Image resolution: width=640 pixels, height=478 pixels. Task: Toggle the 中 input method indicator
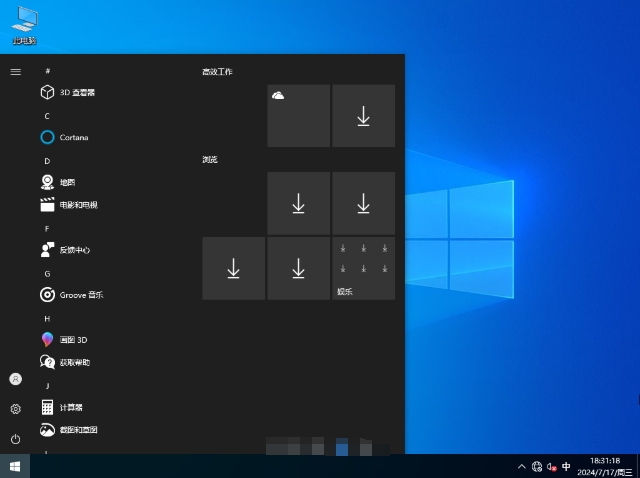pyautogui.click(x=566, y=467)
